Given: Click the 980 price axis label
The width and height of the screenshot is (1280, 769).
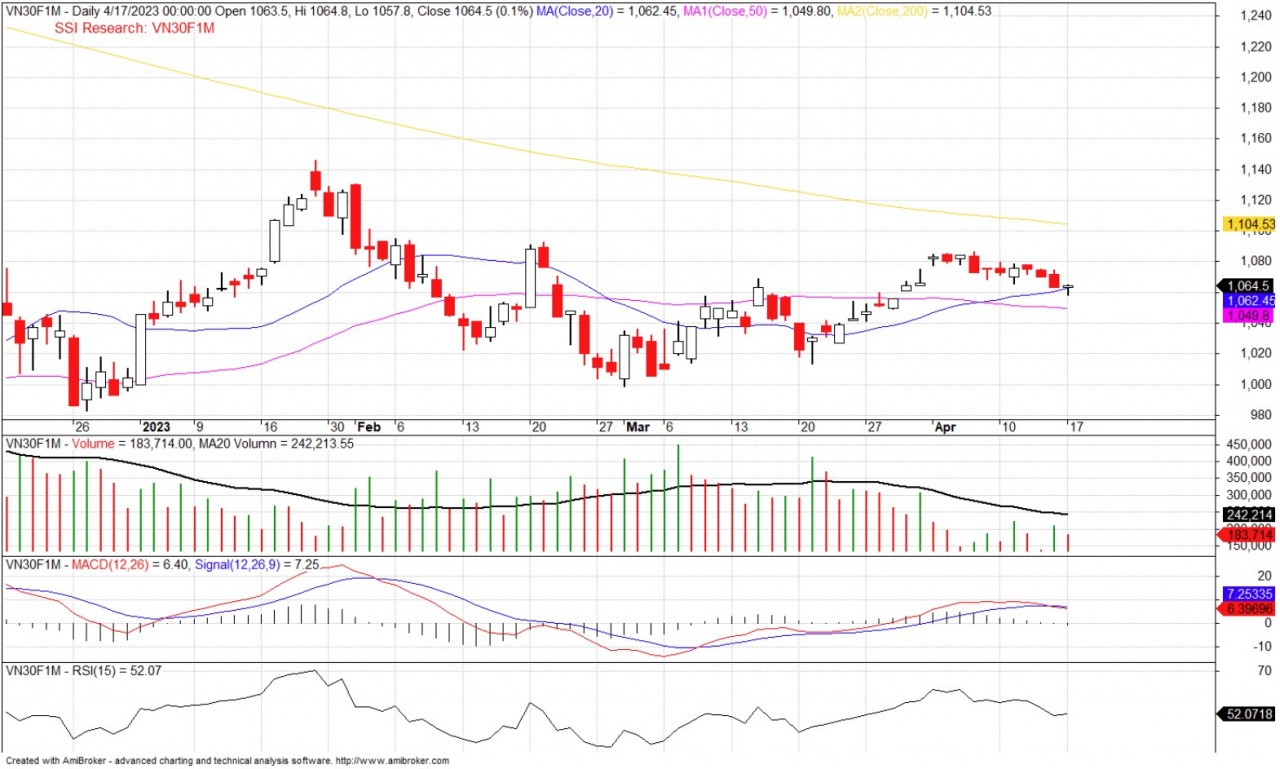Looking at the screenshot, I should (x=1260, y=415).
